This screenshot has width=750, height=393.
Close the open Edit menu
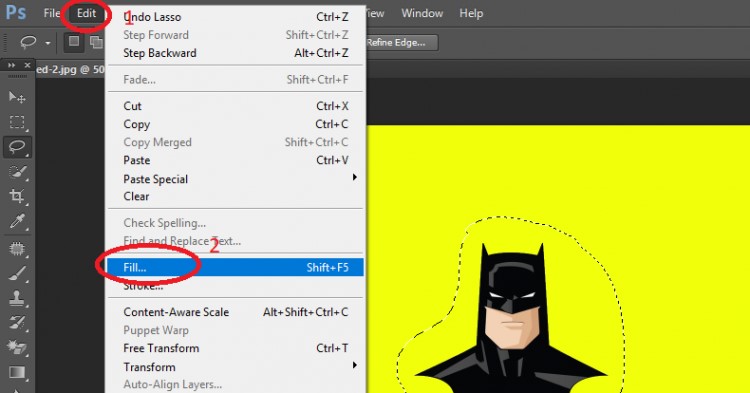pyautogui.click(x=87, y=13)
